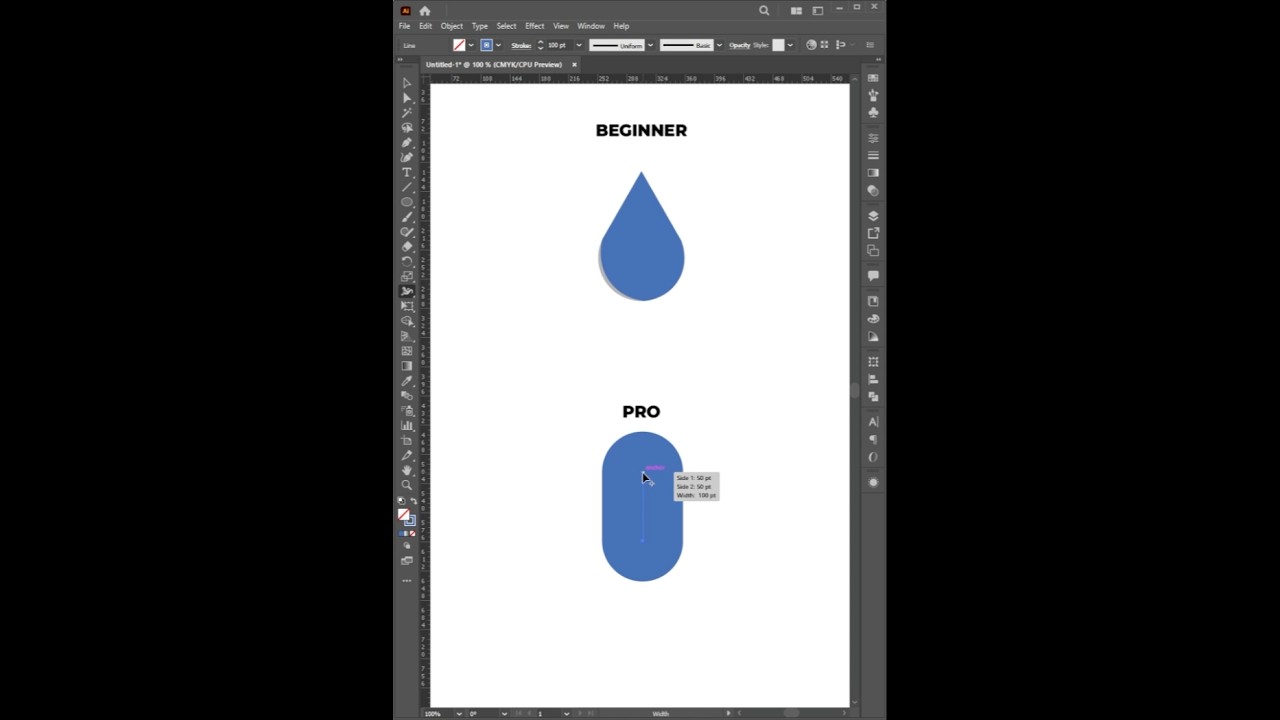Select the Gradient tool
This screenshot has width=1280, height=720.
click(x=407, y=366)
